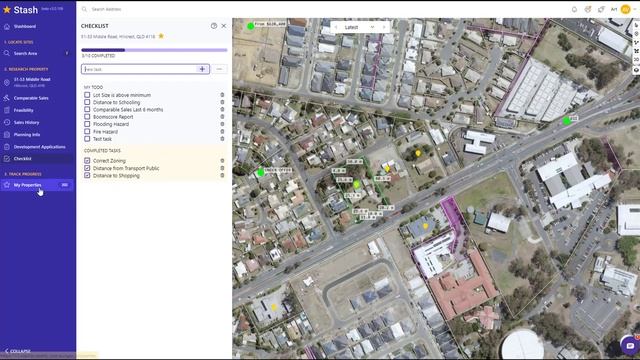640x360 pixels.
Task: Delete Boomscore Report task
Action: [x=222, y=117]
